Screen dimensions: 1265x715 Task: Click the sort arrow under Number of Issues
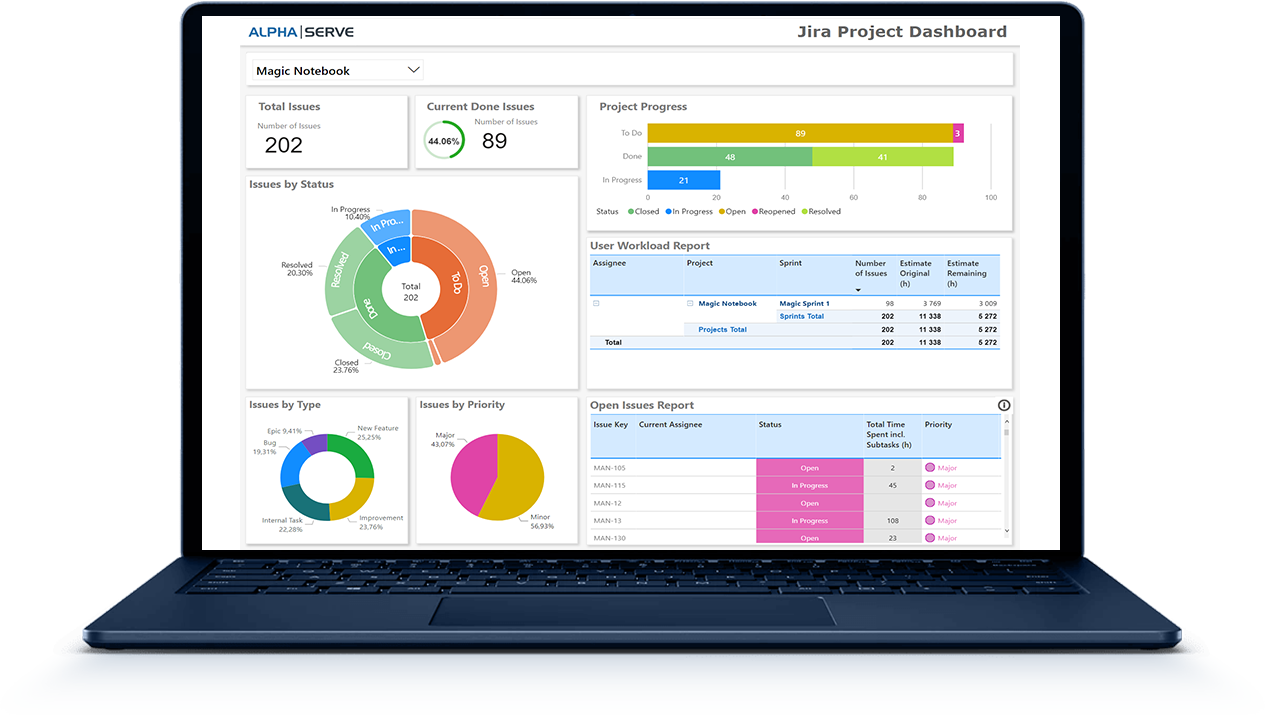tap(858, 289)
